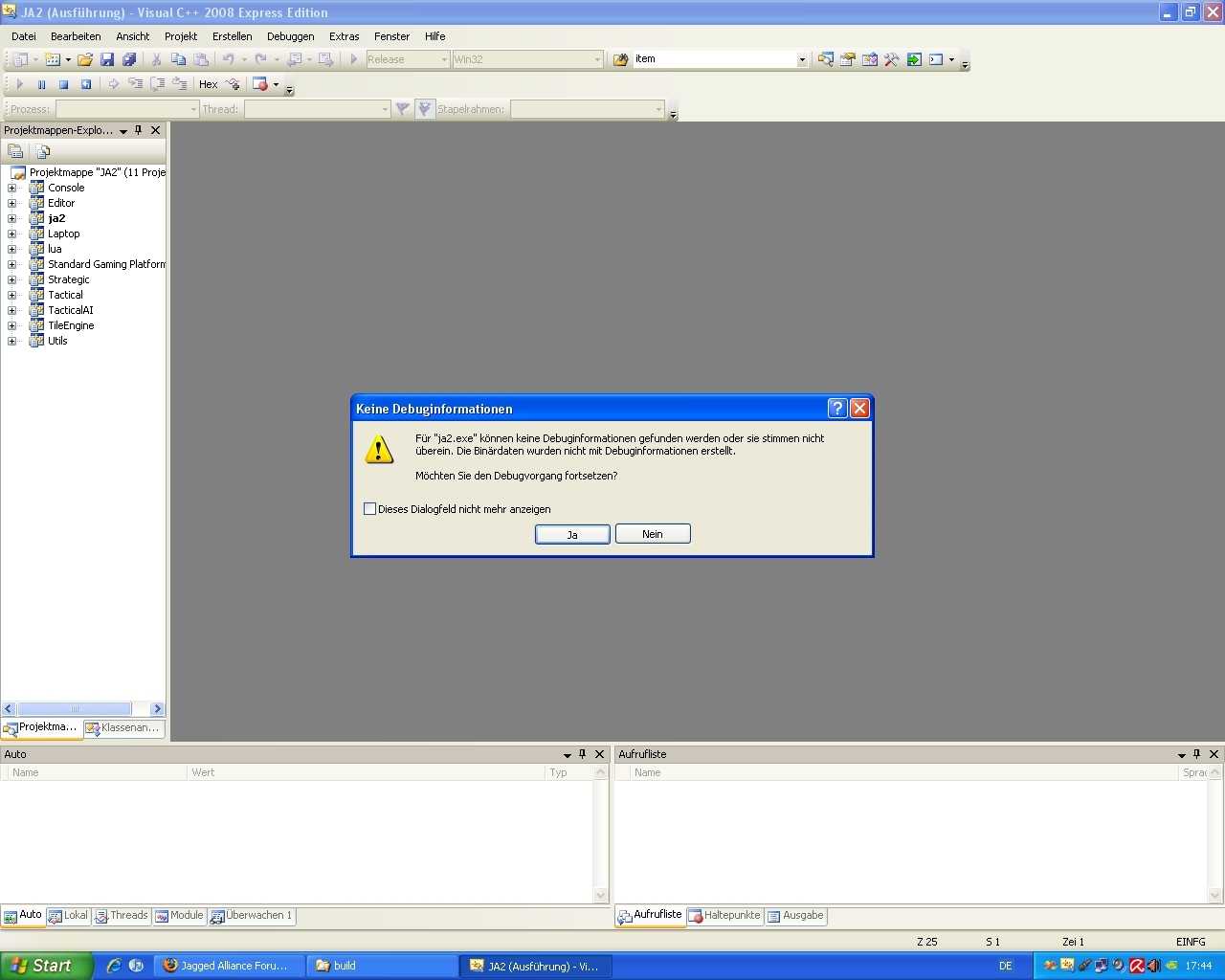Click the Find in Files binoculars-folder icon
Image resolution: width=1225 pixels, height=980 pixels.
(x=621, y=59)
